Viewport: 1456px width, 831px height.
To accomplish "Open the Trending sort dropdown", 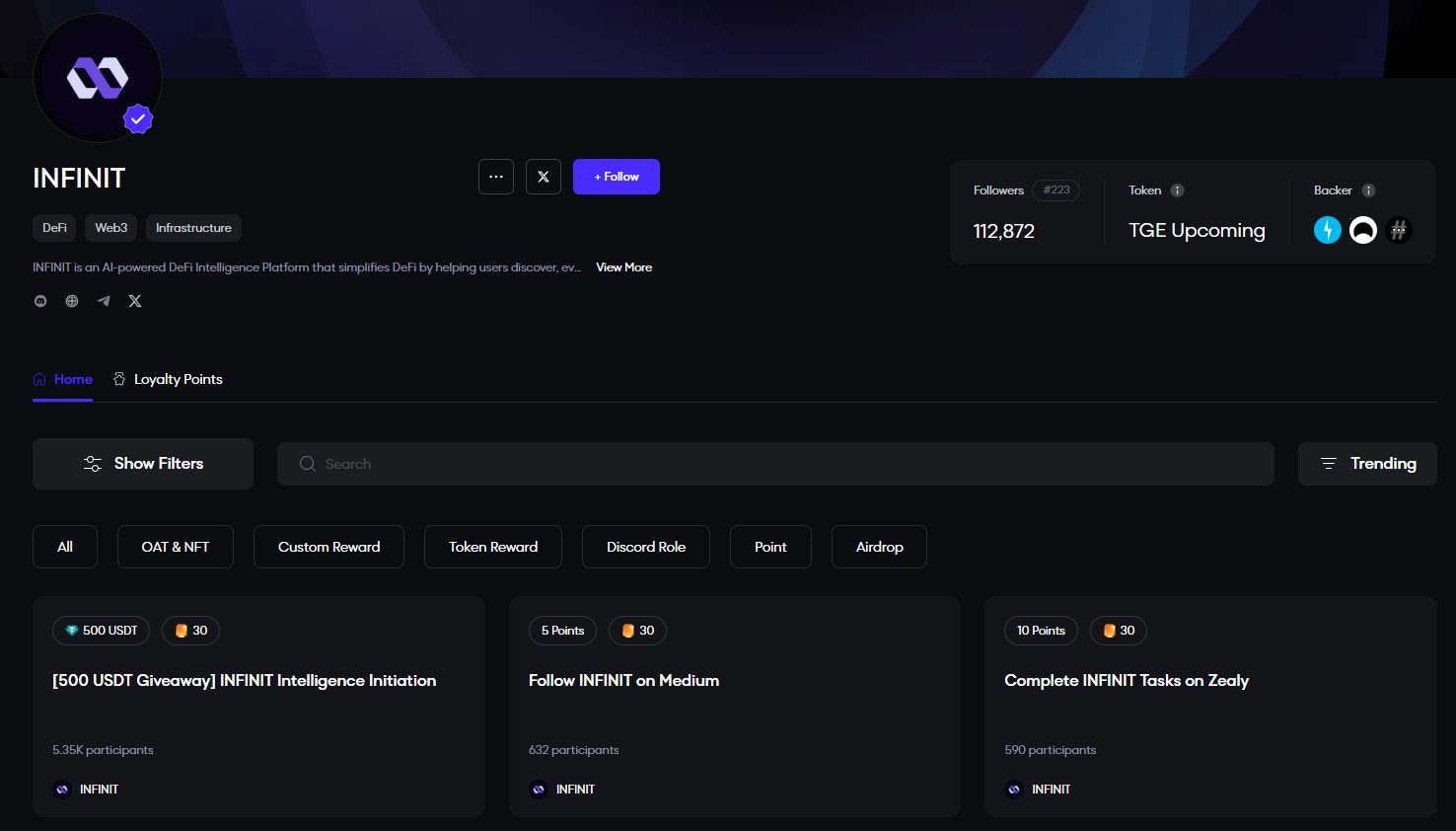I will pyautogui.click(x=1367, y=464).
